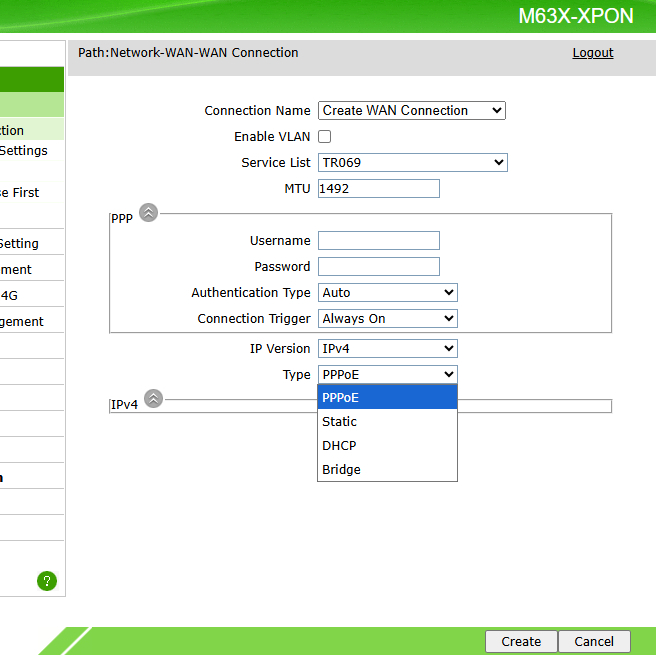
Task: Close the Type dropdown via its arrow
Action: pyautogui.click(x=447, y=375)
